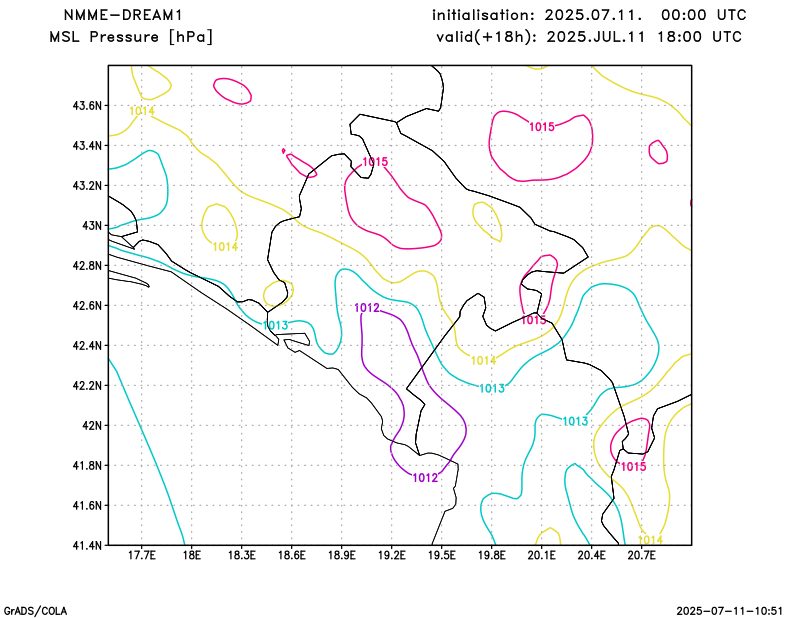Select the 19.2E longitude axis label
800x618 pixels.
coord(392,555)
